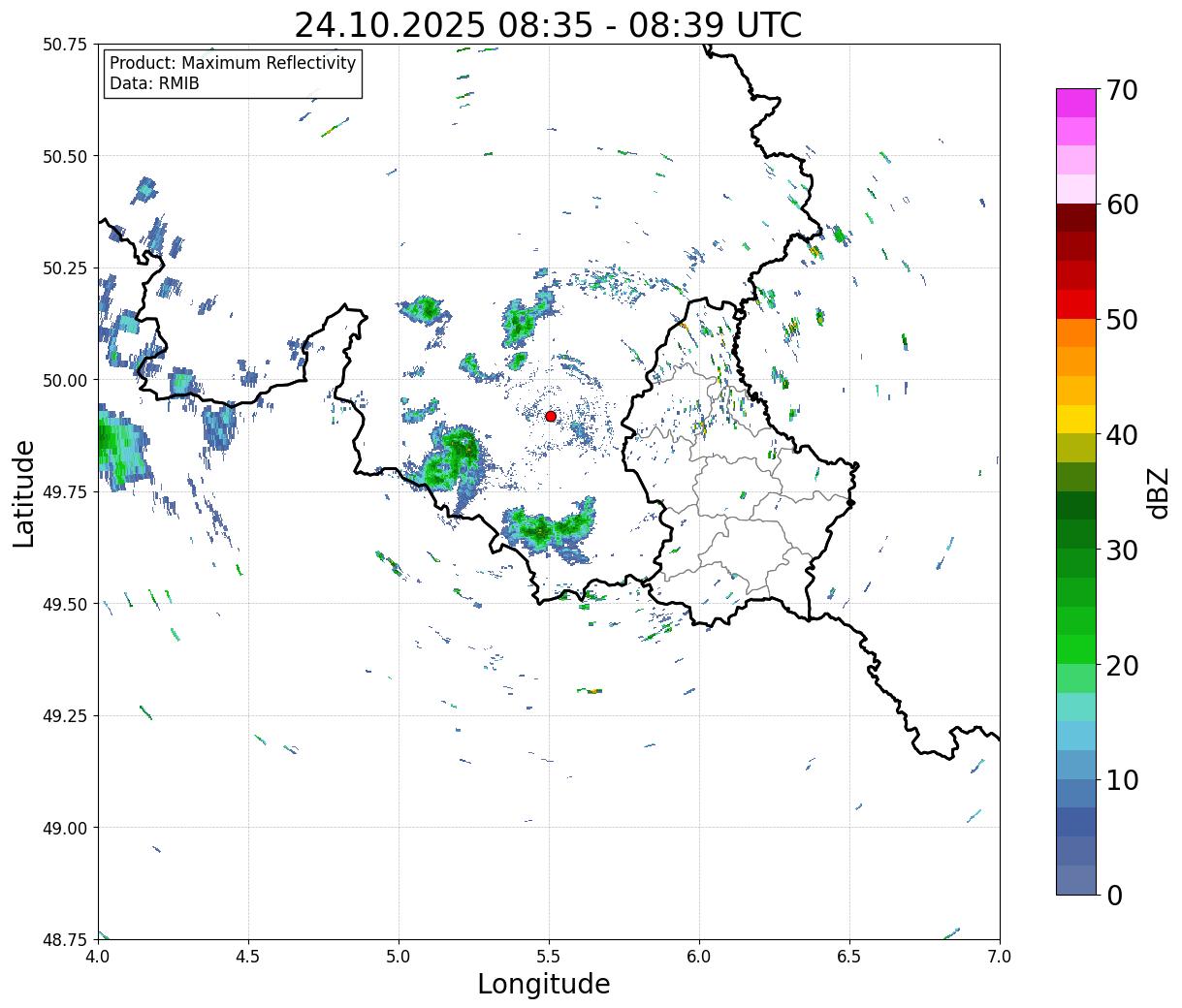Click the 49.25 latitude tick label
Screen dimensions: 1182x1008
click(64, 716)
